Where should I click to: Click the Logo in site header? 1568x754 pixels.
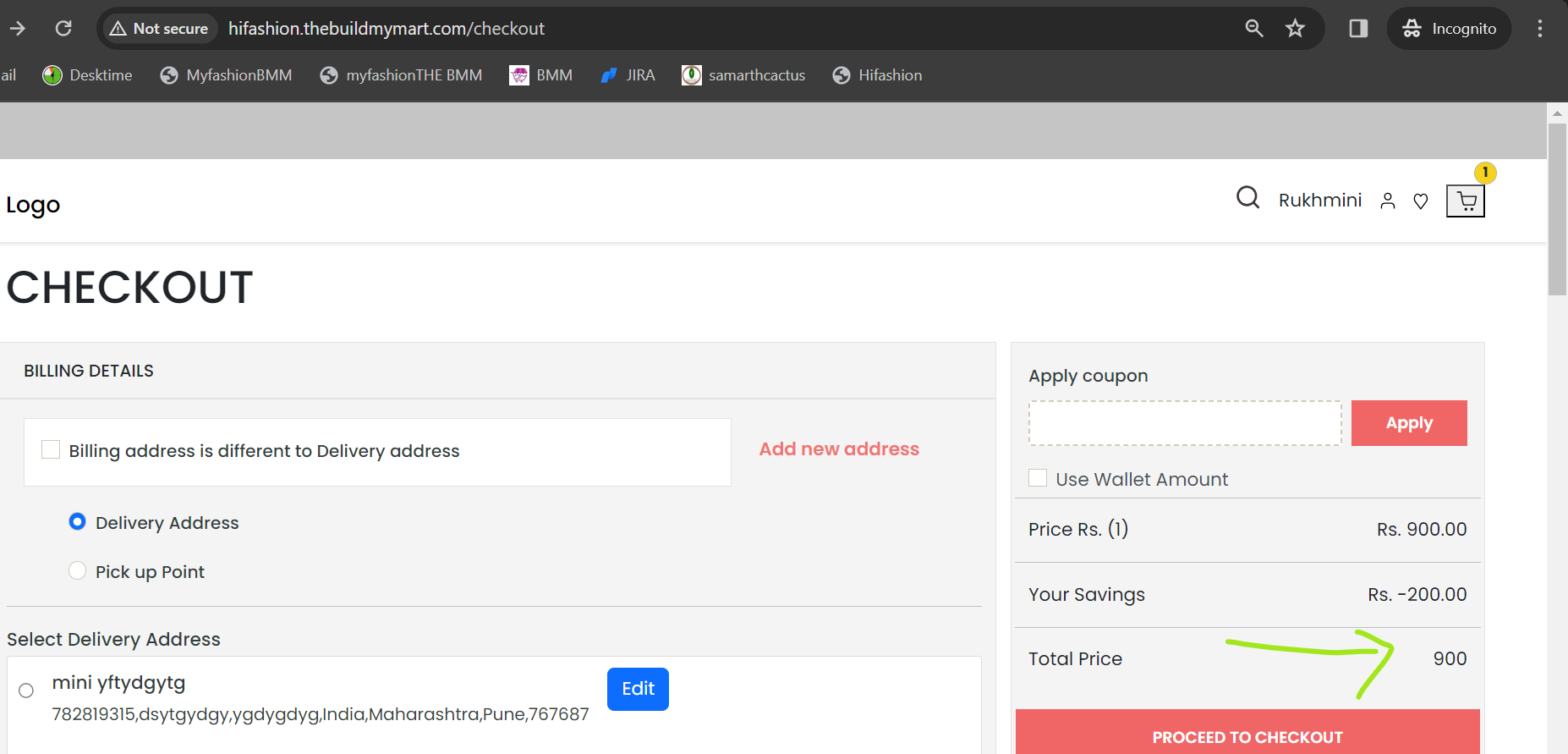(33, 205)
